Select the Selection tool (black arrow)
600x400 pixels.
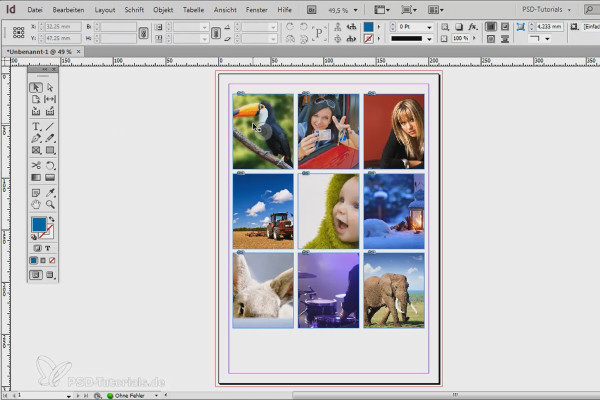pyautogui.click(x=36, y=88)
